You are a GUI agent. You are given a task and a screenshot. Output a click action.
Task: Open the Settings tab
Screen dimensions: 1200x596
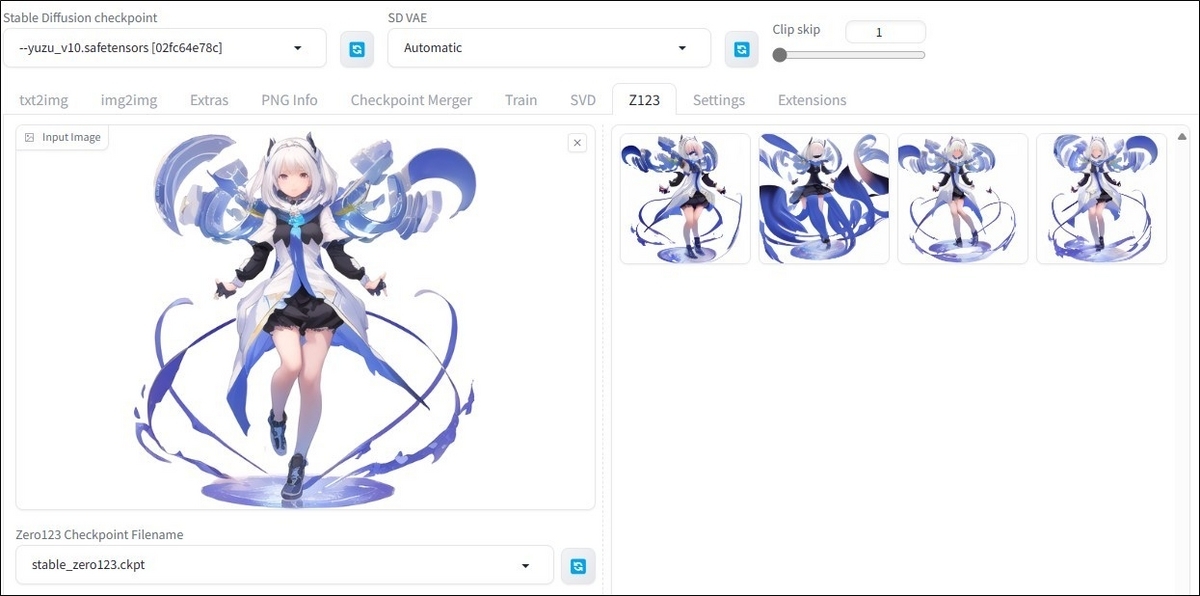pyautogui.click(x=719, y=100)
